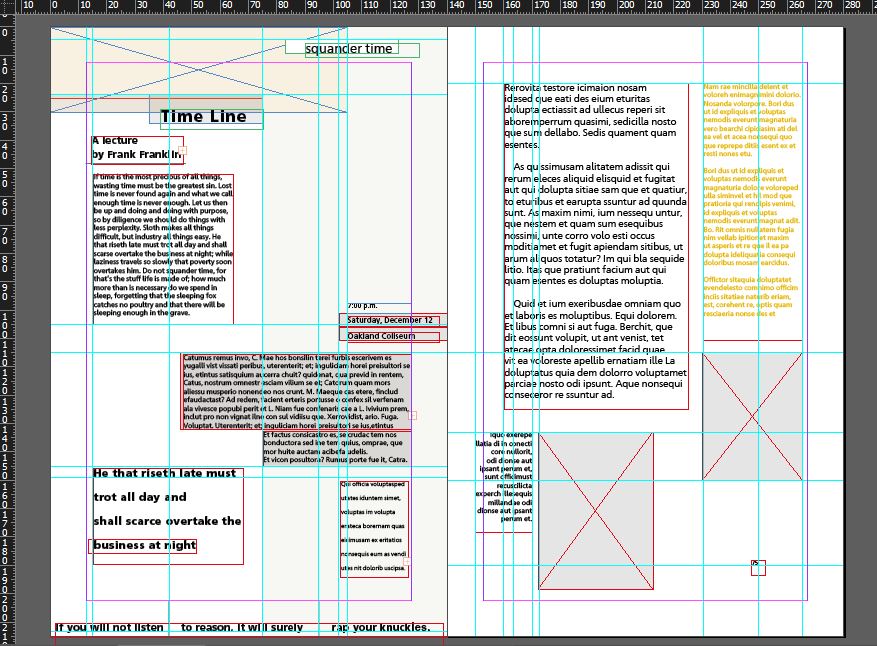Select the small page number frame on the right page
The height and width of the screenshot is (646, 877).
pyautogui.click(x=758, y=568)
